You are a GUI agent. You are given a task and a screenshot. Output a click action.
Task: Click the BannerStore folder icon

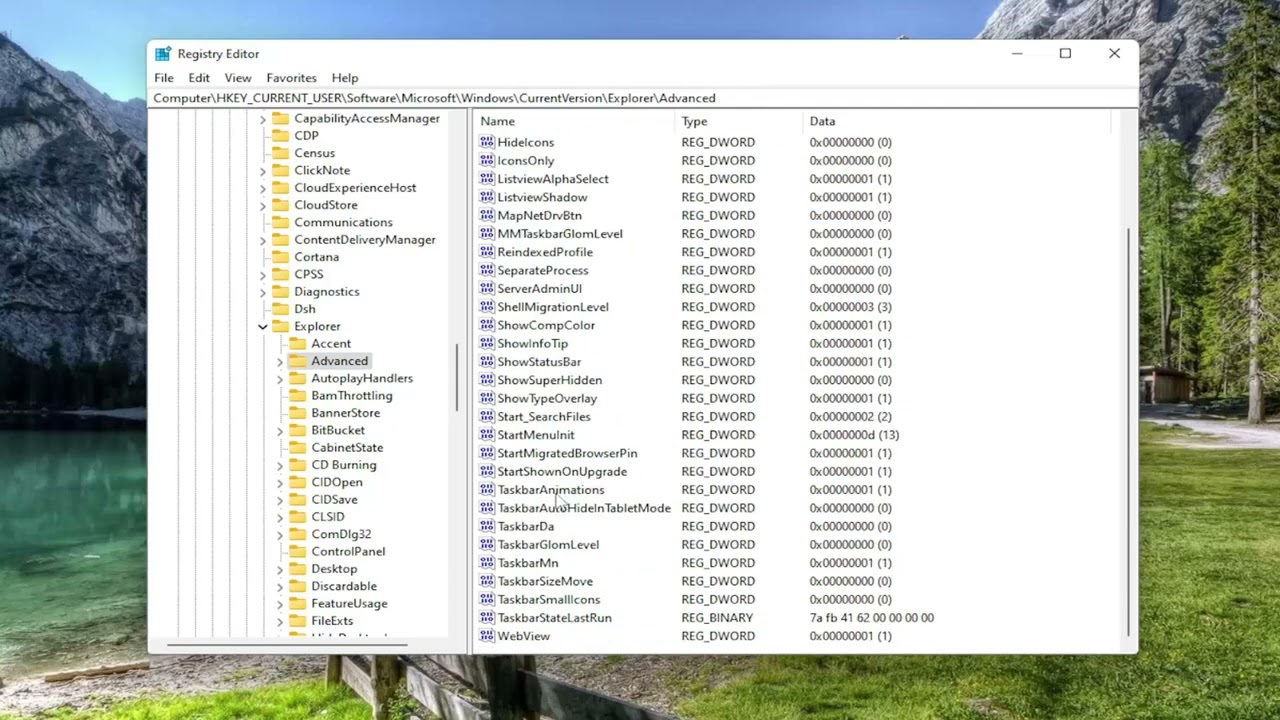(297, 413)
